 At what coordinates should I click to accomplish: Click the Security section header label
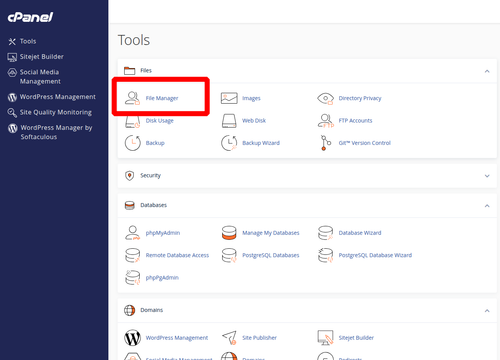pyautogui.click(x=150, y=175)
